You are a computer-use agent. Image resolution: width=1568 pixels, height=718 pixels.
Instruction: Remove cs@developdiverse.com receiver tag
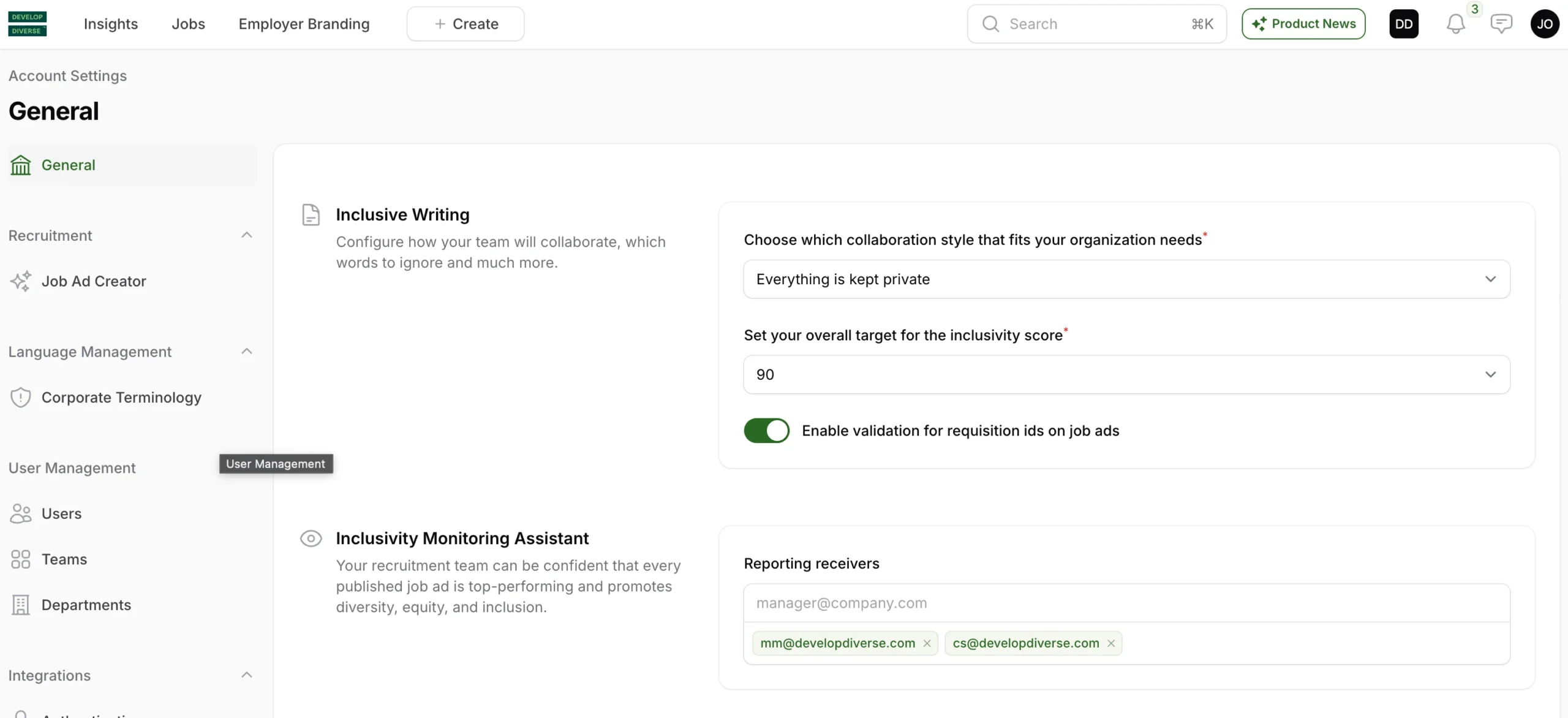(x=1110, y=643)
